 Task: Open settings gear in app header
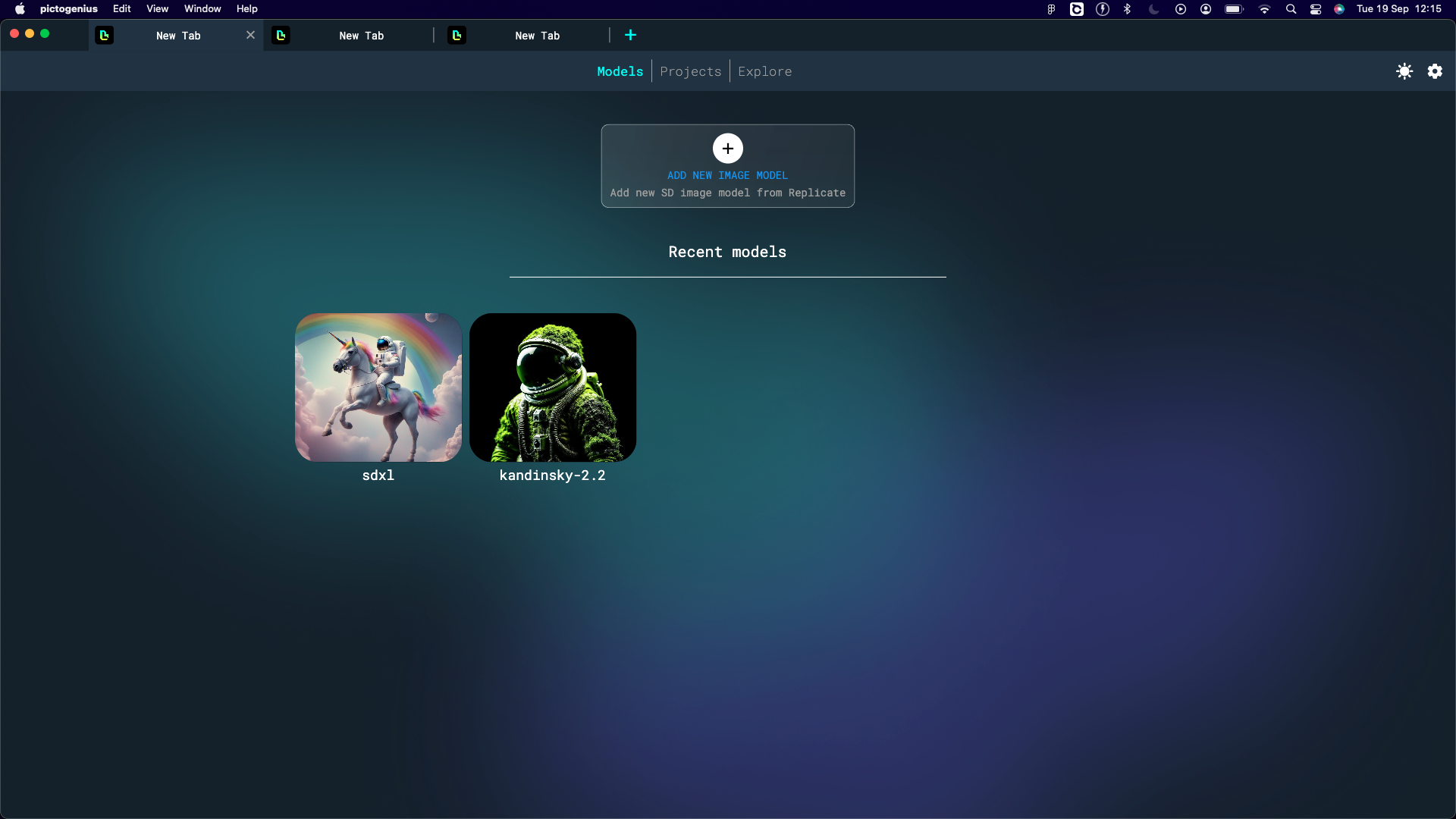click(x=1435, y=71)
